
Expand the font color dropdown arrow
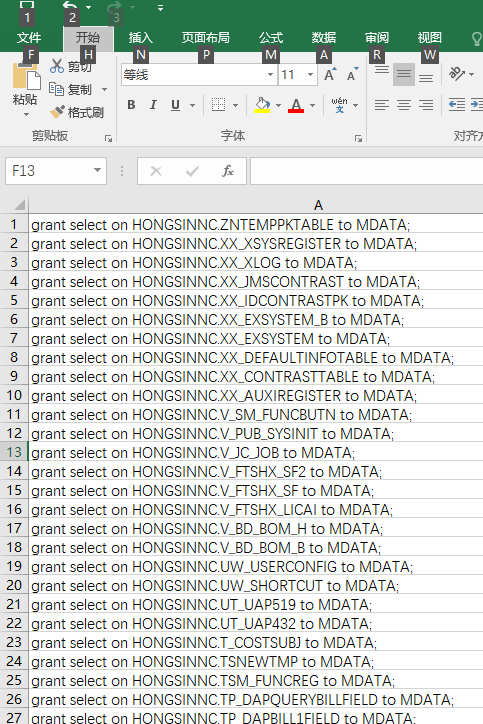click(313, 105)
